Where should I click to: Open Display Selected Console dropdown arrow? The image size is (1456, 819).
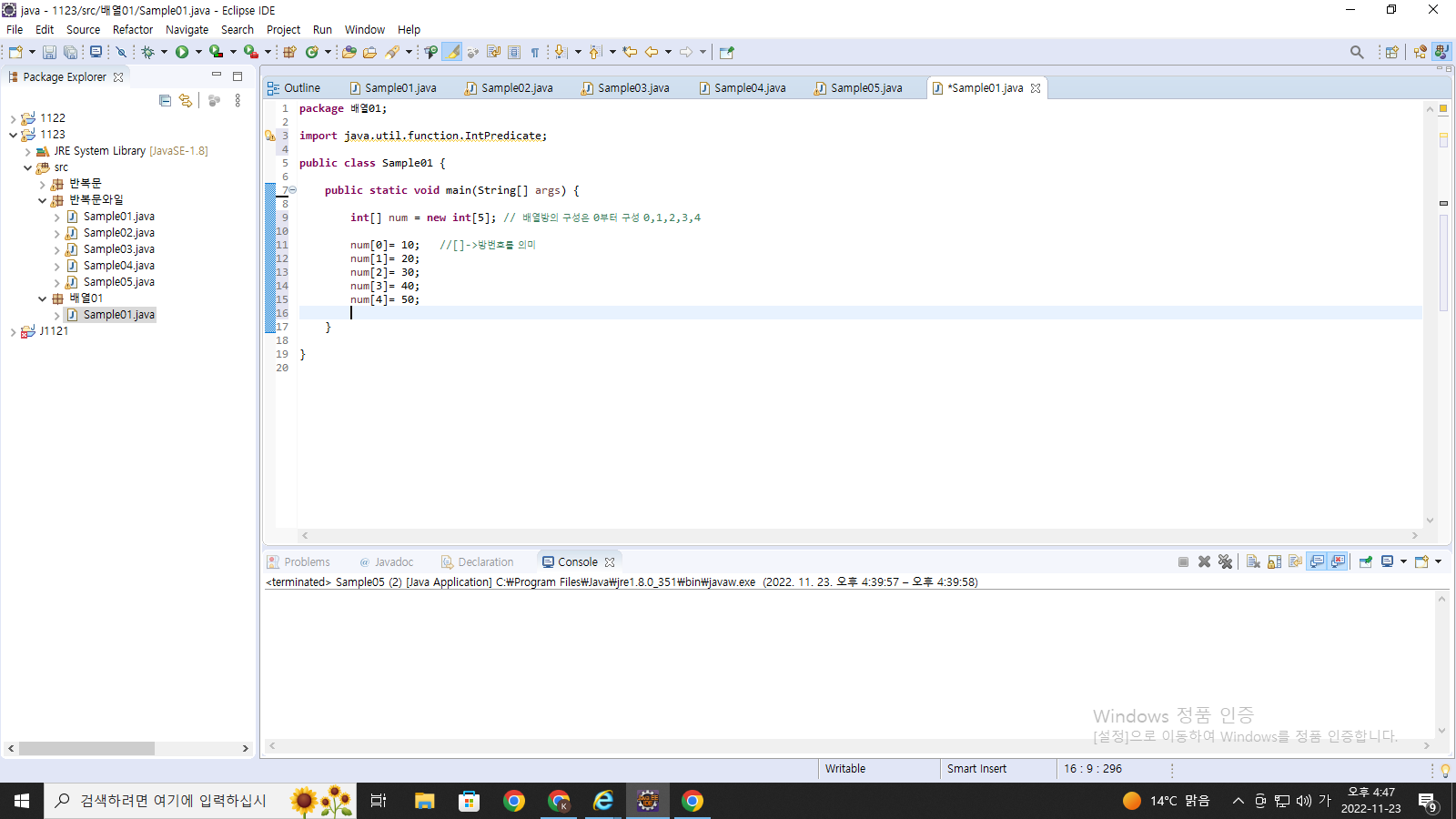click(x=1403, y=561)
